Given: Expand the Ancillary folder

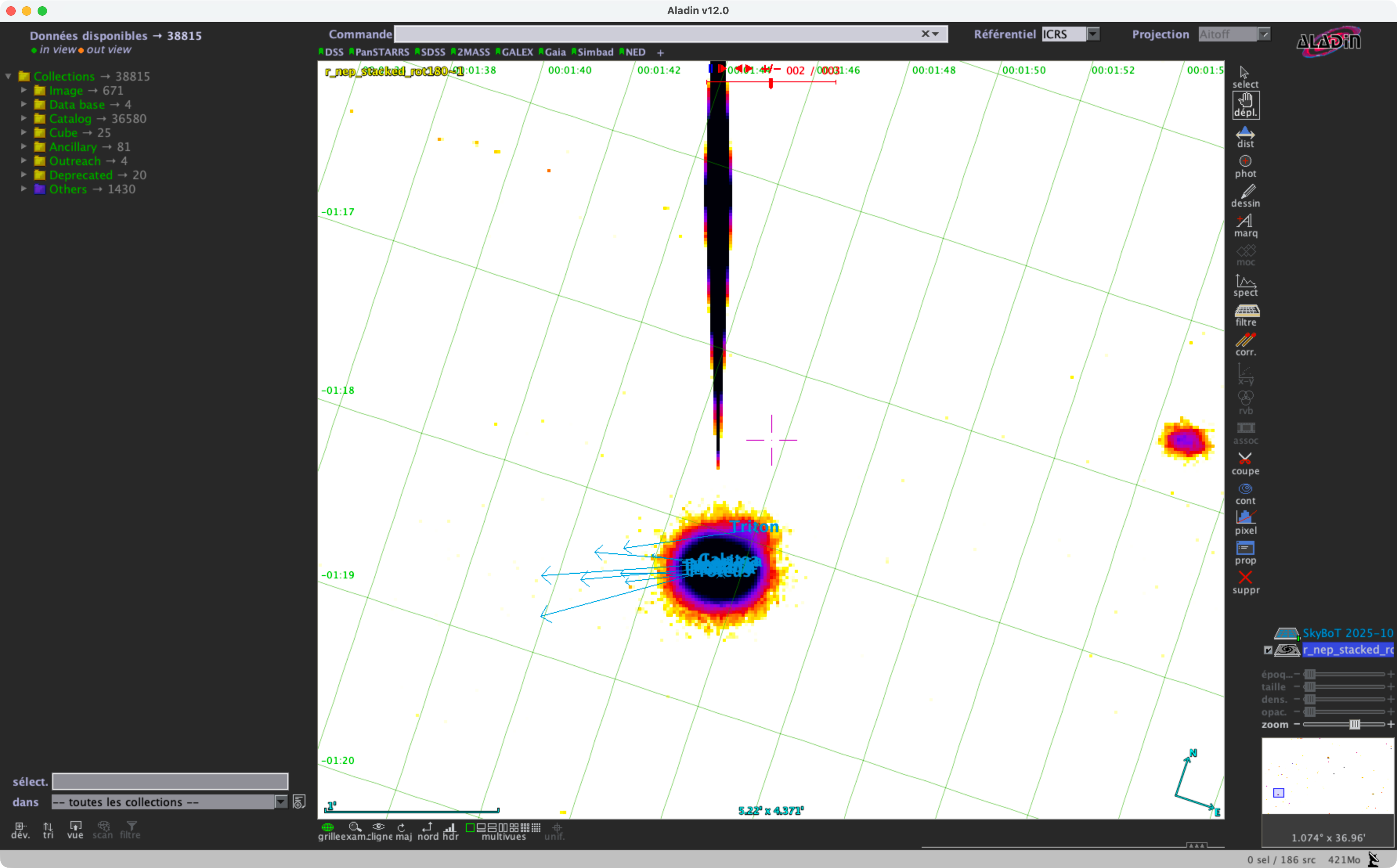Looking at the screenshot, I should pos(23,146).
